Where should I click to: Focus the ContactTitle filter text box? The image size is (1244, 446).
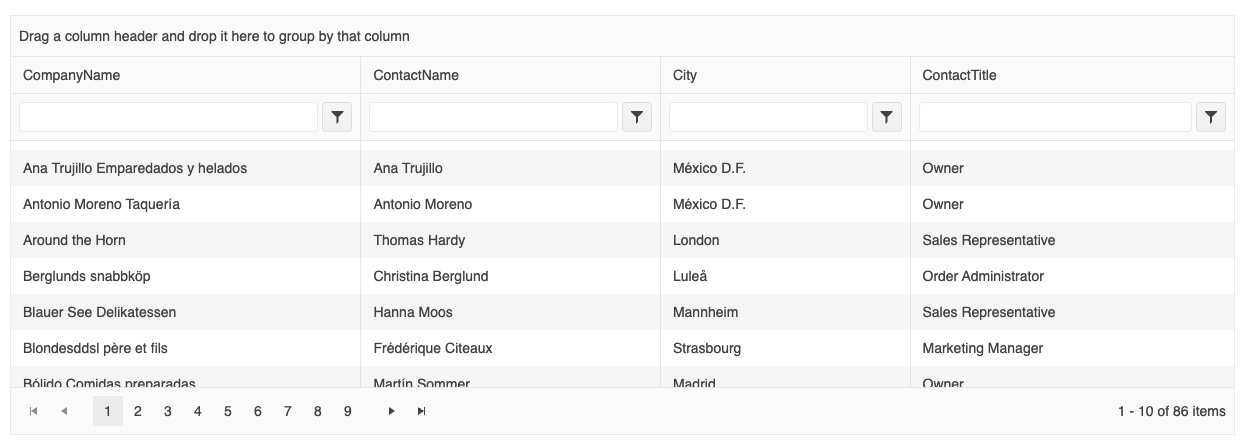pos(1055,117)
